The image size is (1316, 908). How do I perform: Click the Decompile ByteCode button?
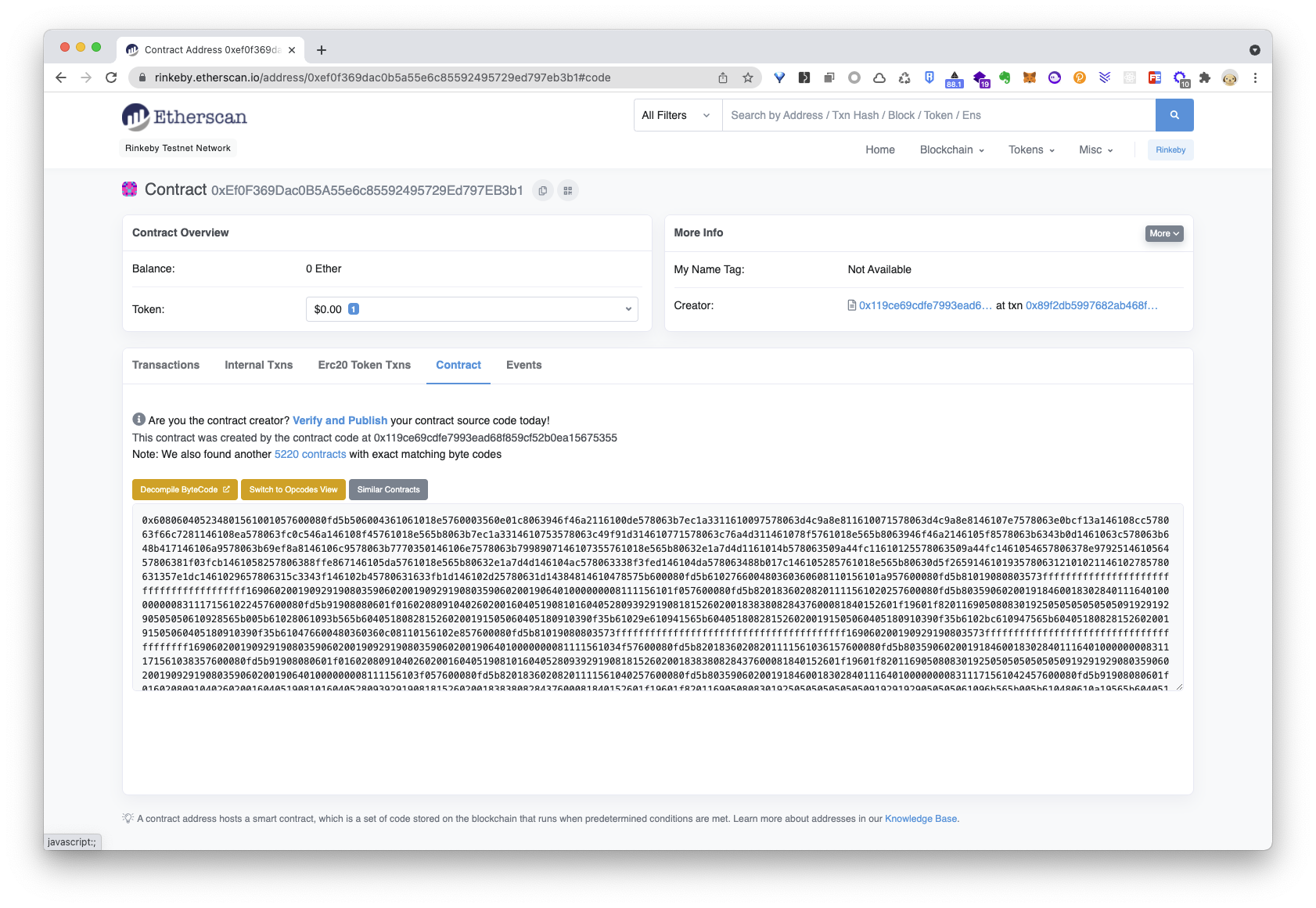[x=185, y=489]
